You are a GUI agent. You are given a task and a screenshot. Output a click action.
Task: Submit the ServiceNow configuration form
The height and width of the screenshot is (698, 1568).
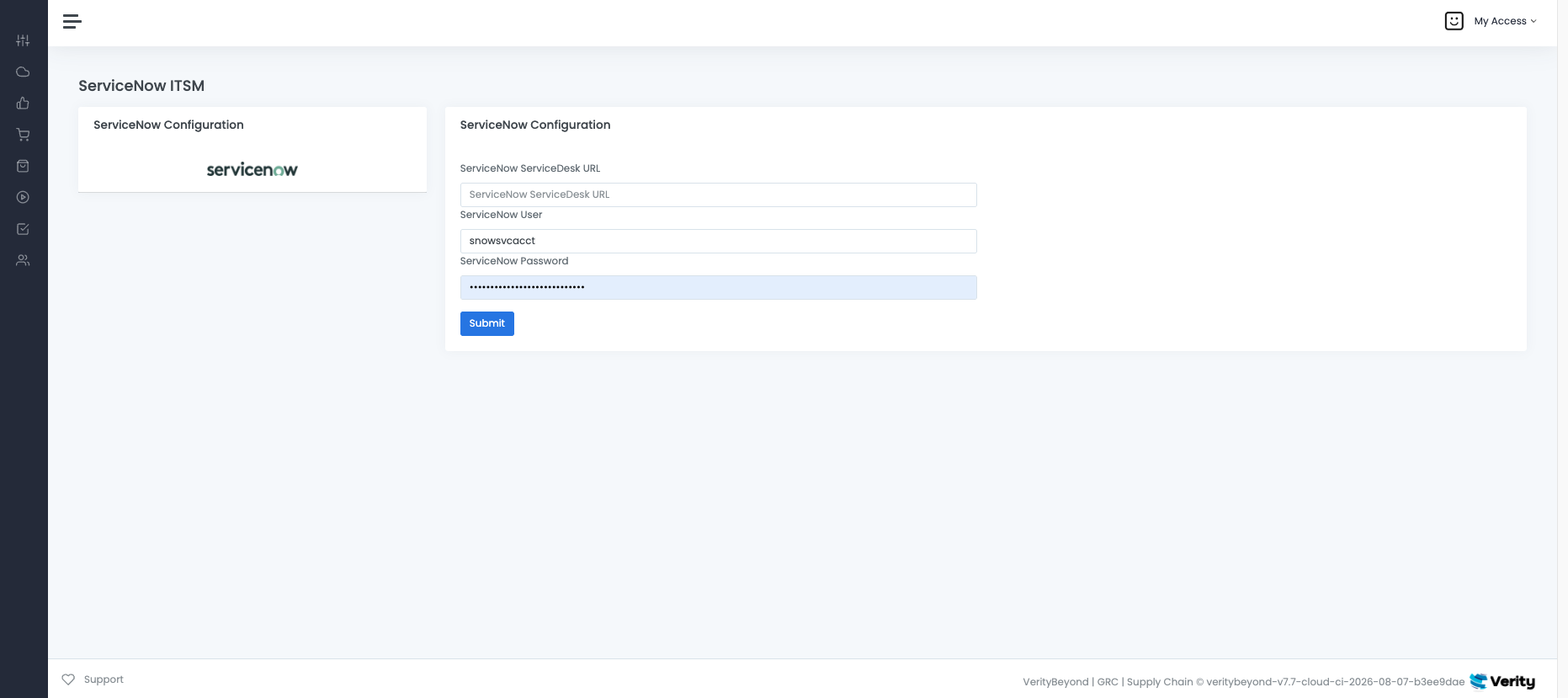pos(487,323)
